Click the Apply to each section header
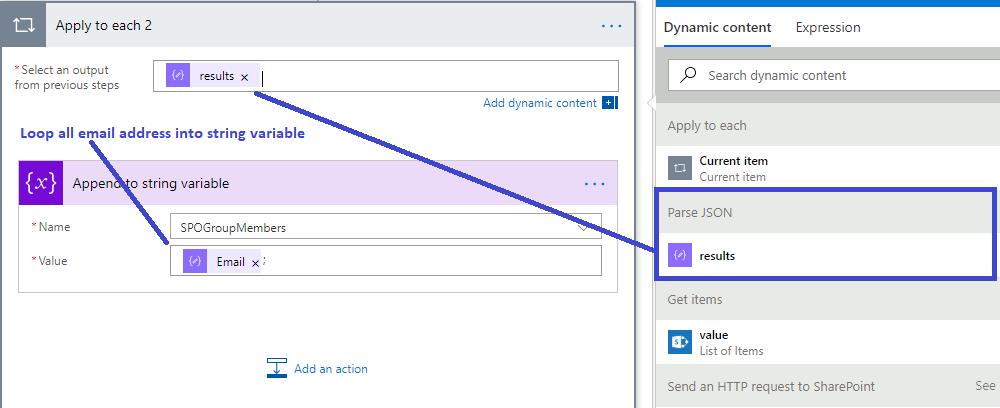The image size is (1000, 408). (828, 126)
